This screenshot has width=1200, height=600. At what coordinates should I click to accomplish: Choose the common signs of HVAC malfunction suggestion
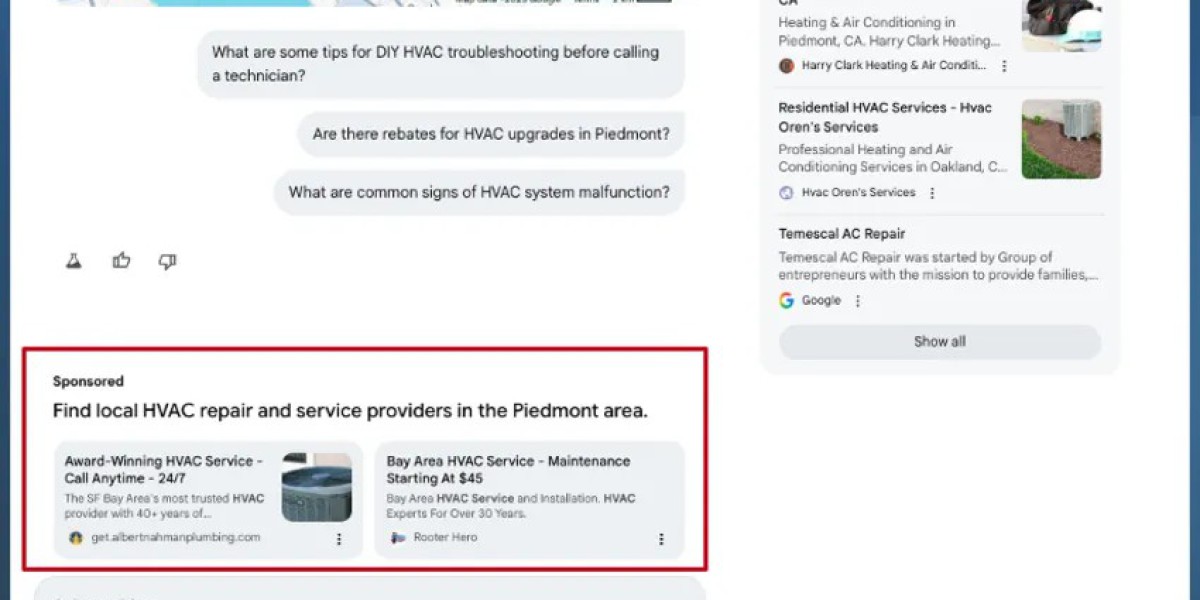[x=479, y=192]
